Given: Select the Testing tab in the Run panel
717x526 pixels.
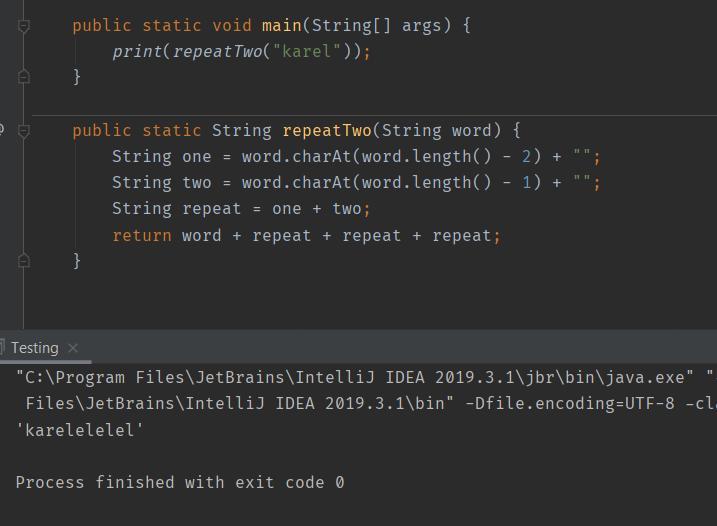Looking at the screenshot, I should (35, 348).
